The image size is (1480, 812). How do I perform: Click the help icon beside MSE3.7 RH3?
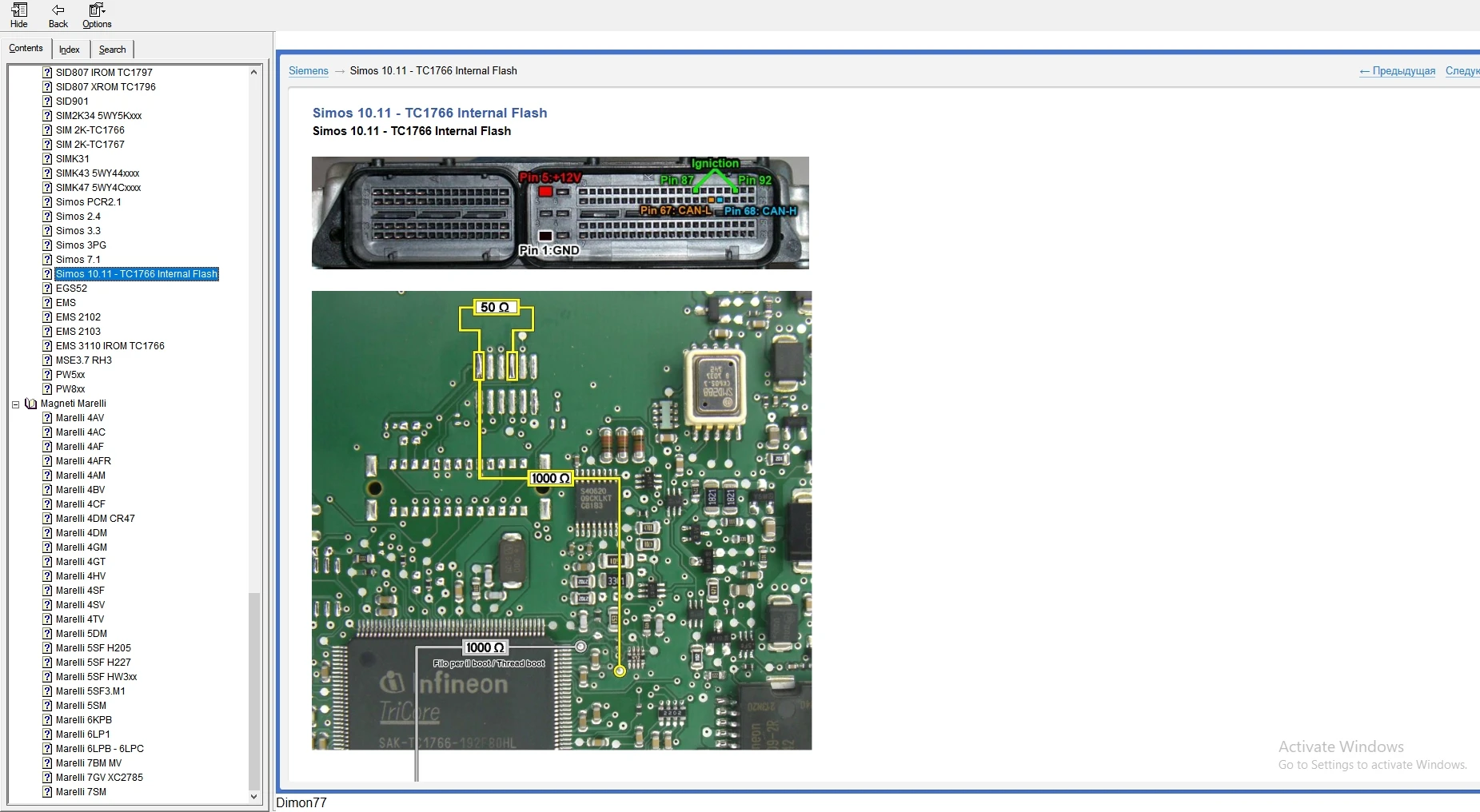click(47, 360)
